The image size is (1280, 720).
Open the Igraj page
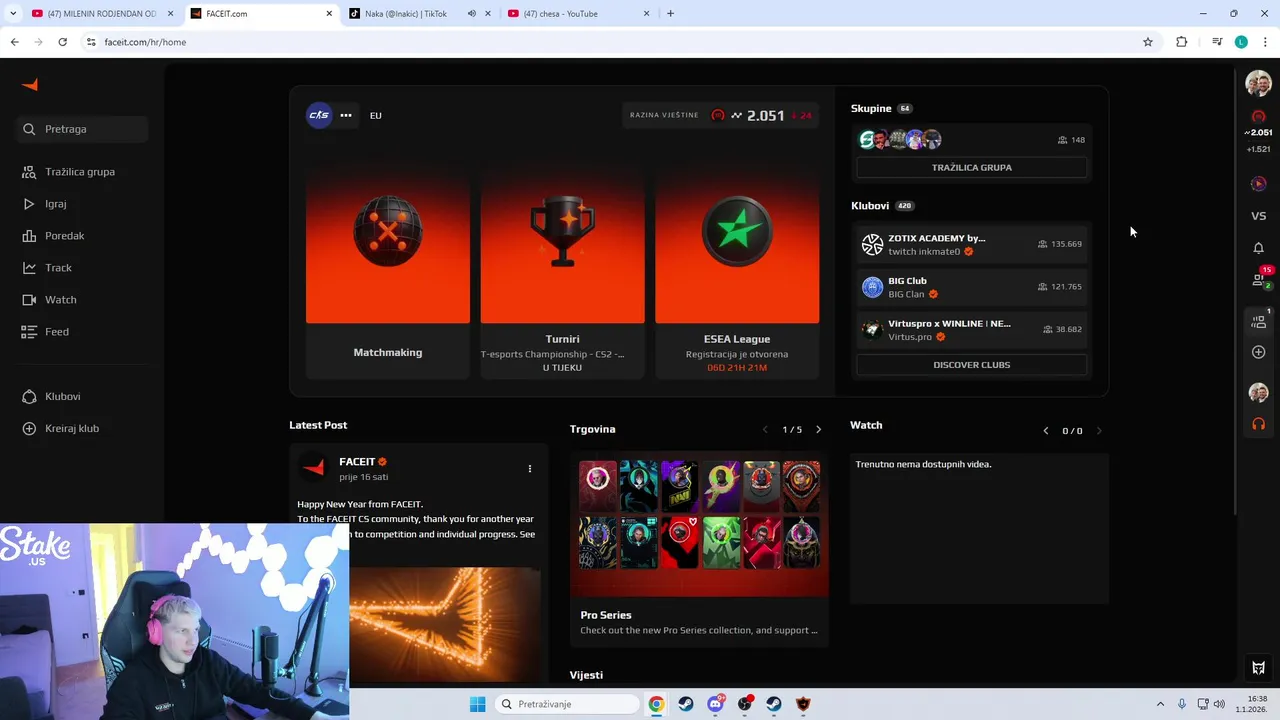[44, 204]
